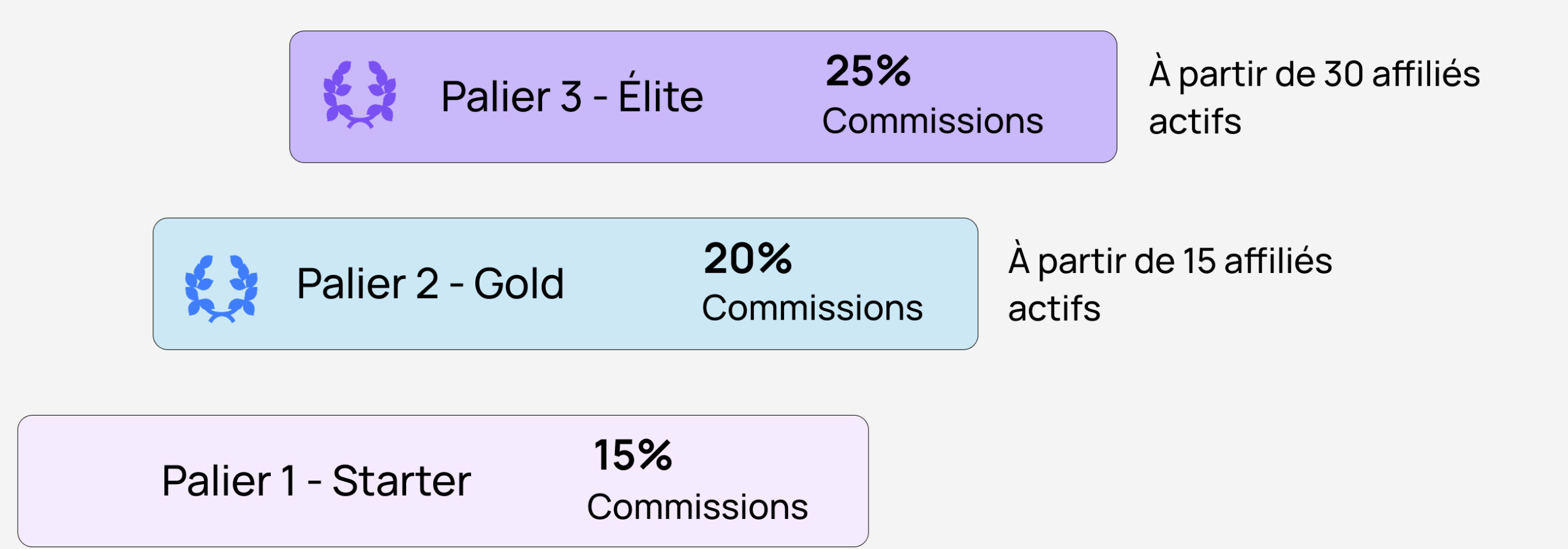Click the Palier 3 - Élite title

(571, 97)
